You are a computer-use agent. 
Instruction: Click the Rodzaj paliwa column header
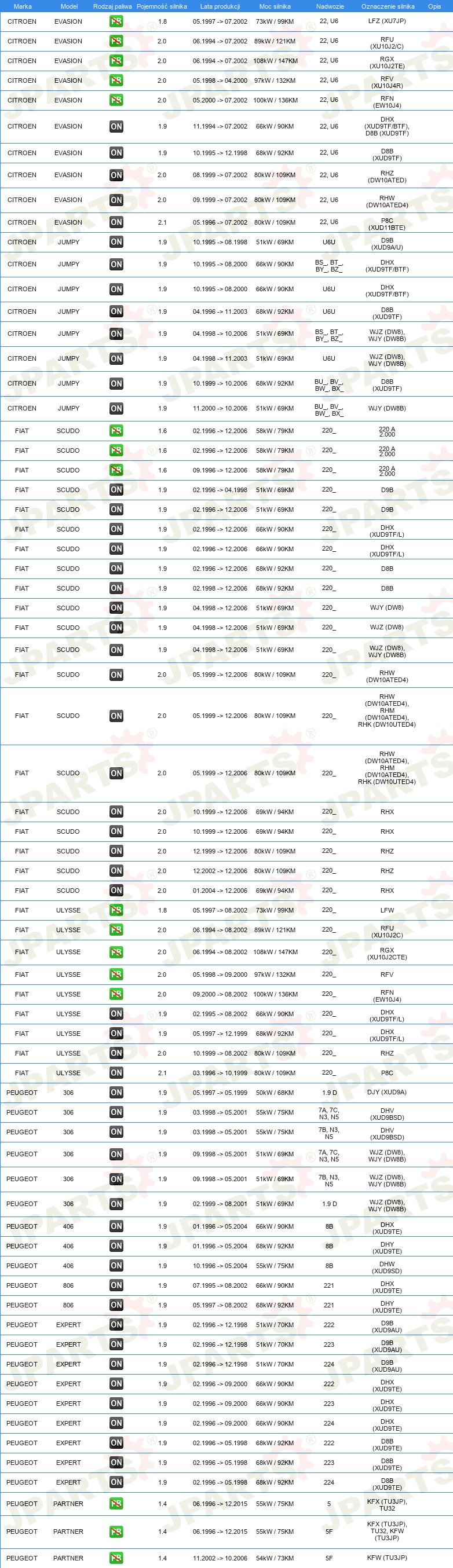tap(112, 6)
